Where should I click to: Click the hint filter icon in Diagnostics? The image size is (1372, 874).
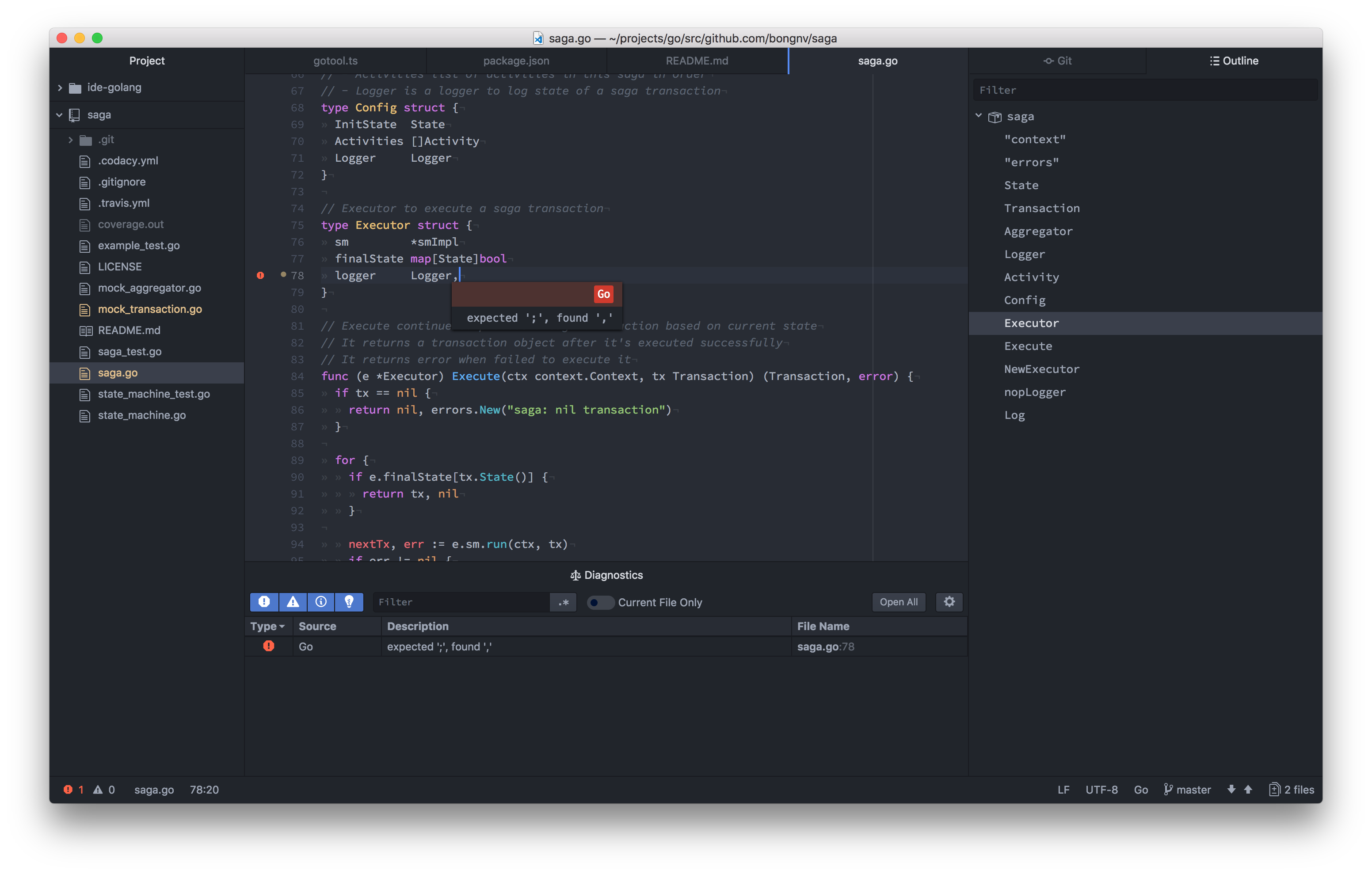coord(349,602)
